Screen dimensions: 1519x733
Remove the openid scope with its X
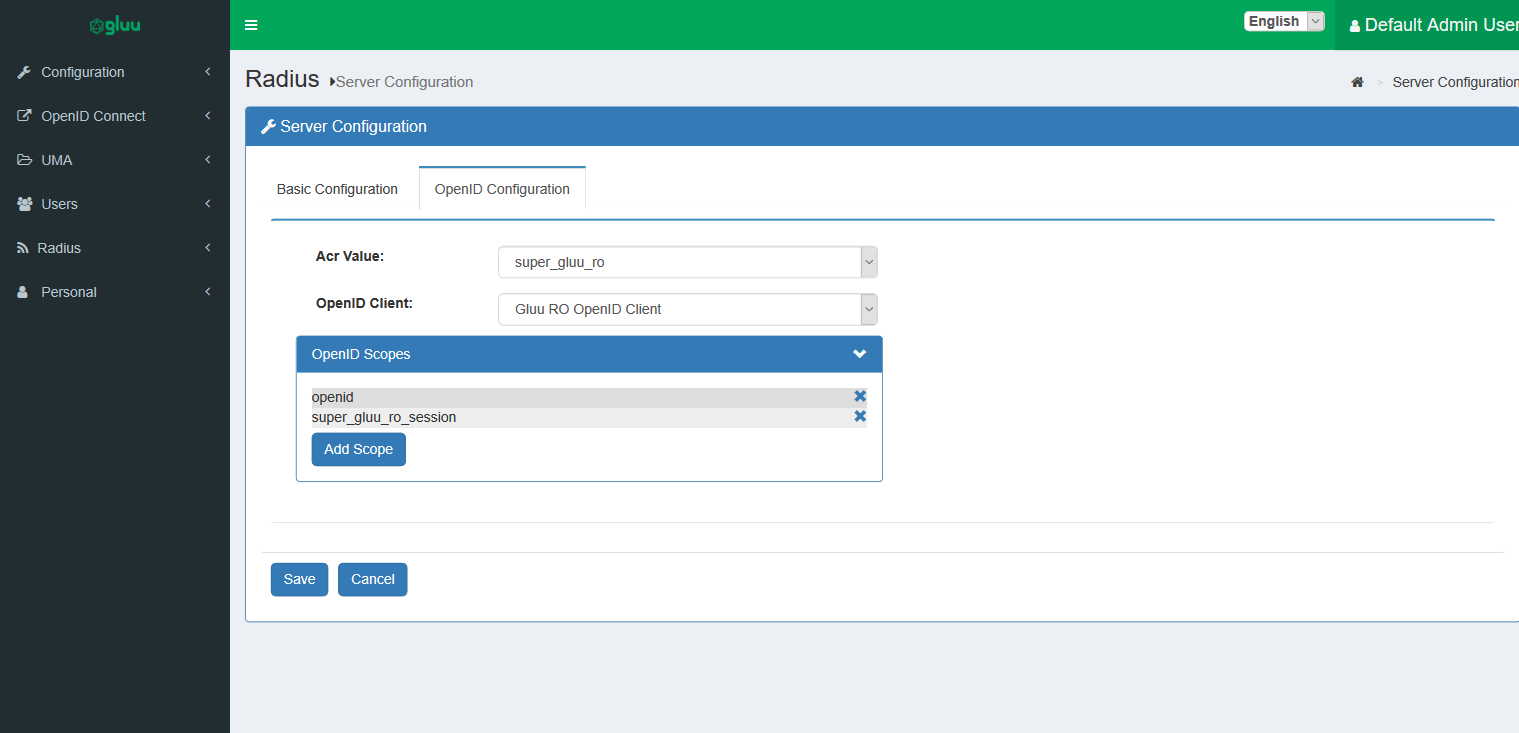tap(859, 395)
